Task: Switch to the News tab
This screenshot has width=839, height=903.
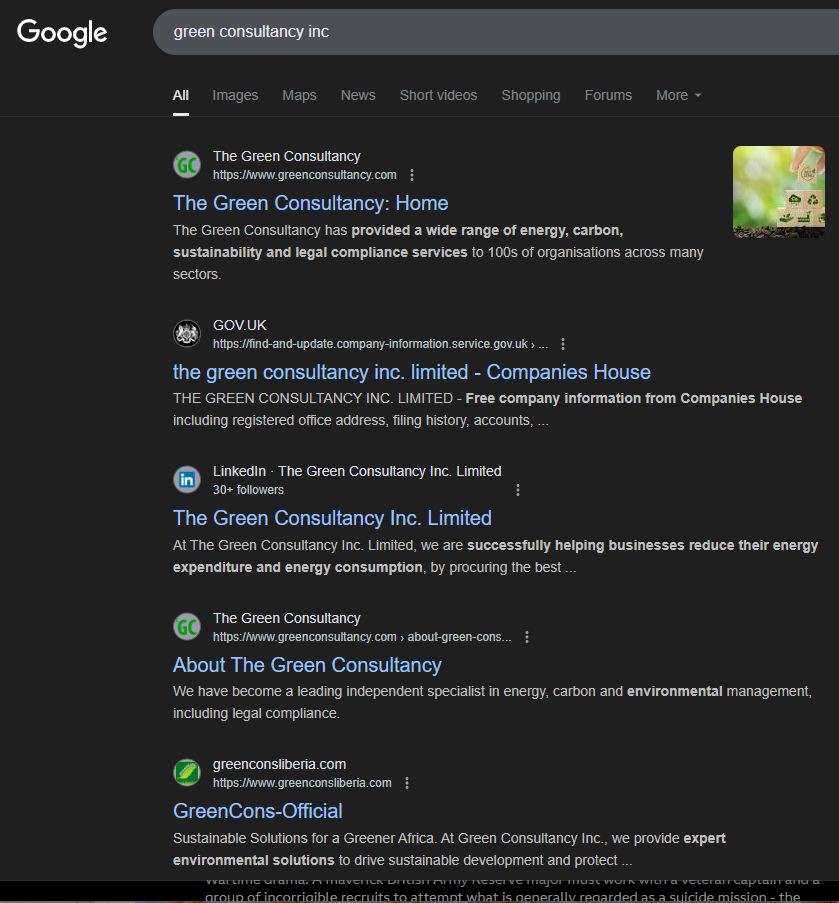Action: click(358, 95)
